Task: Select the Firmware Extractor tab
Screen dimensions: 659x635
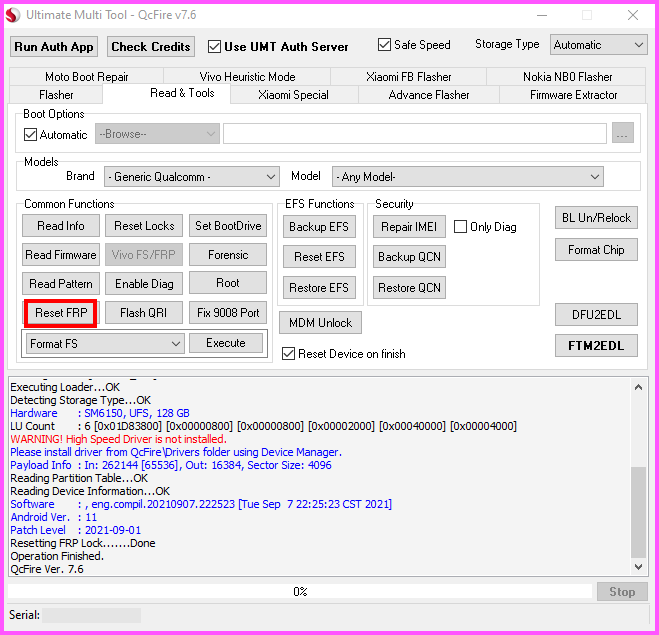Action: click(x=574, y=95)
